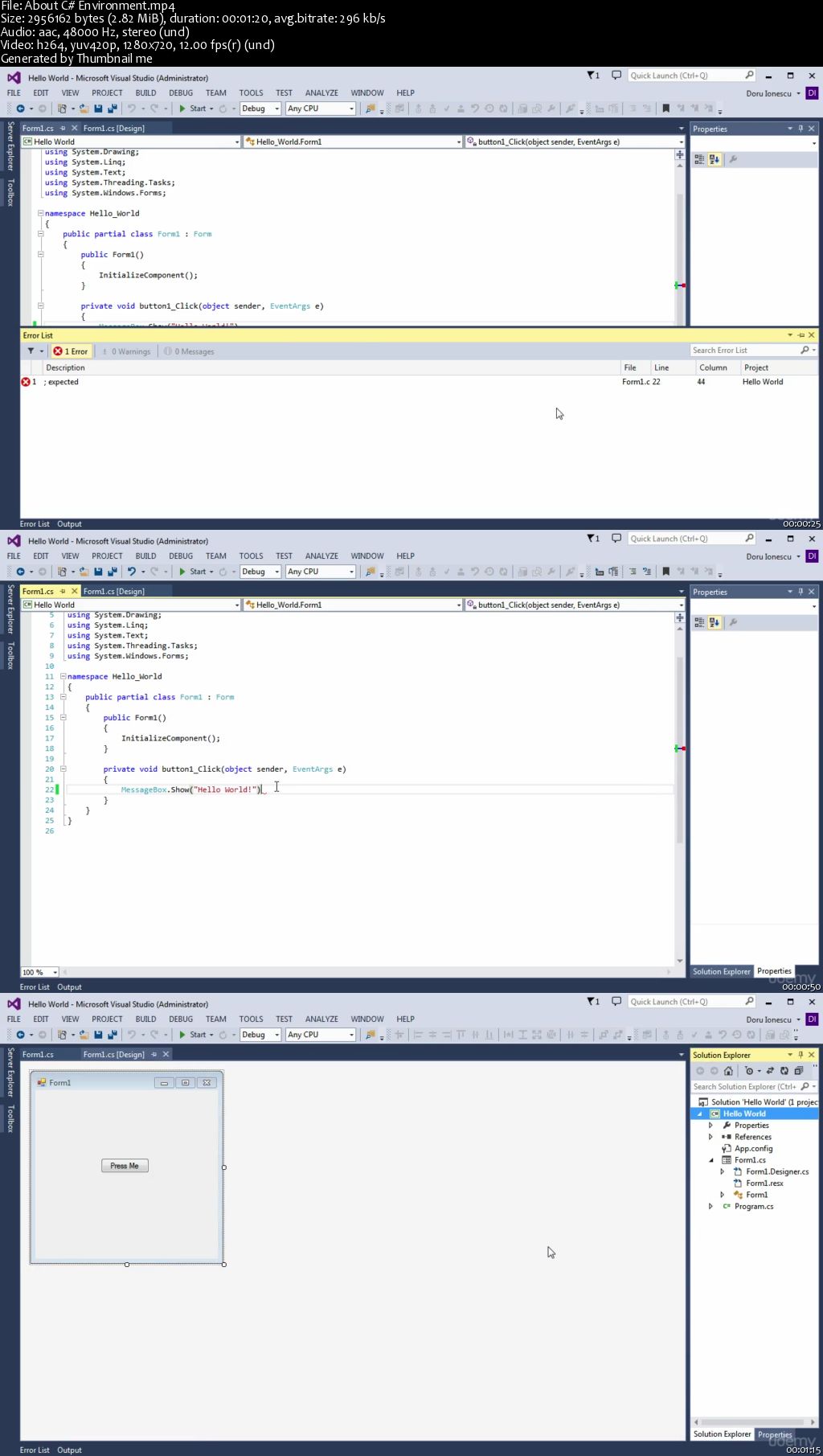Expand the Properties node in Solution Explorer
This screenshot has width=823, height=1456.
click(x=710, y=1126)
